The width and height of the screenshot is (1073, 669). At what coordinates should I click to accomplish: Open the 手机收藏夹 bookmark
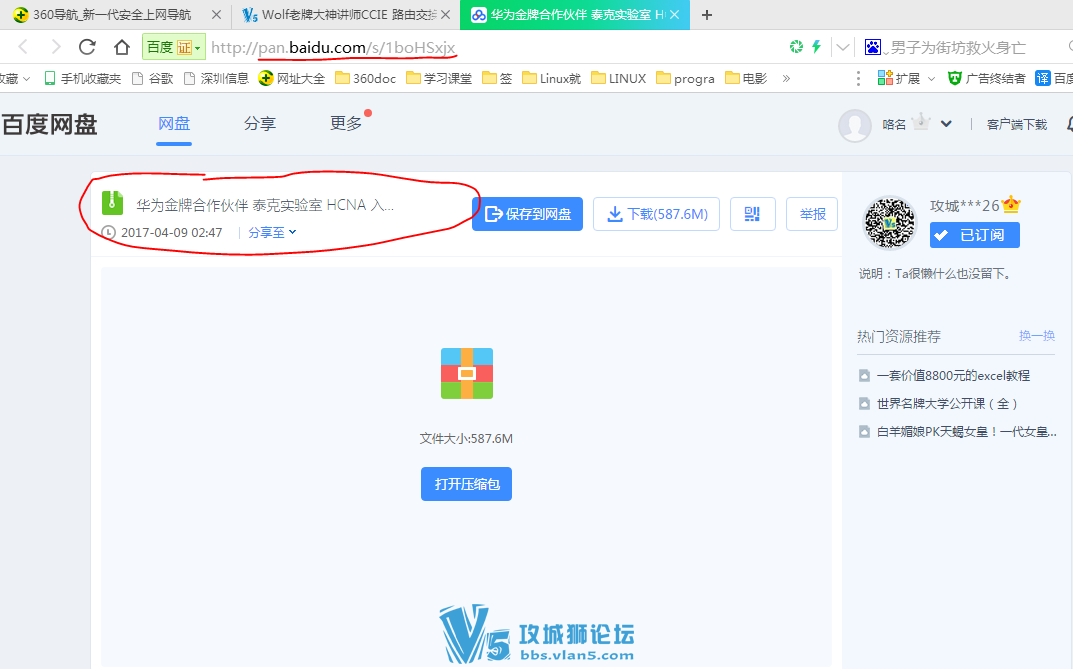point(82,79)
